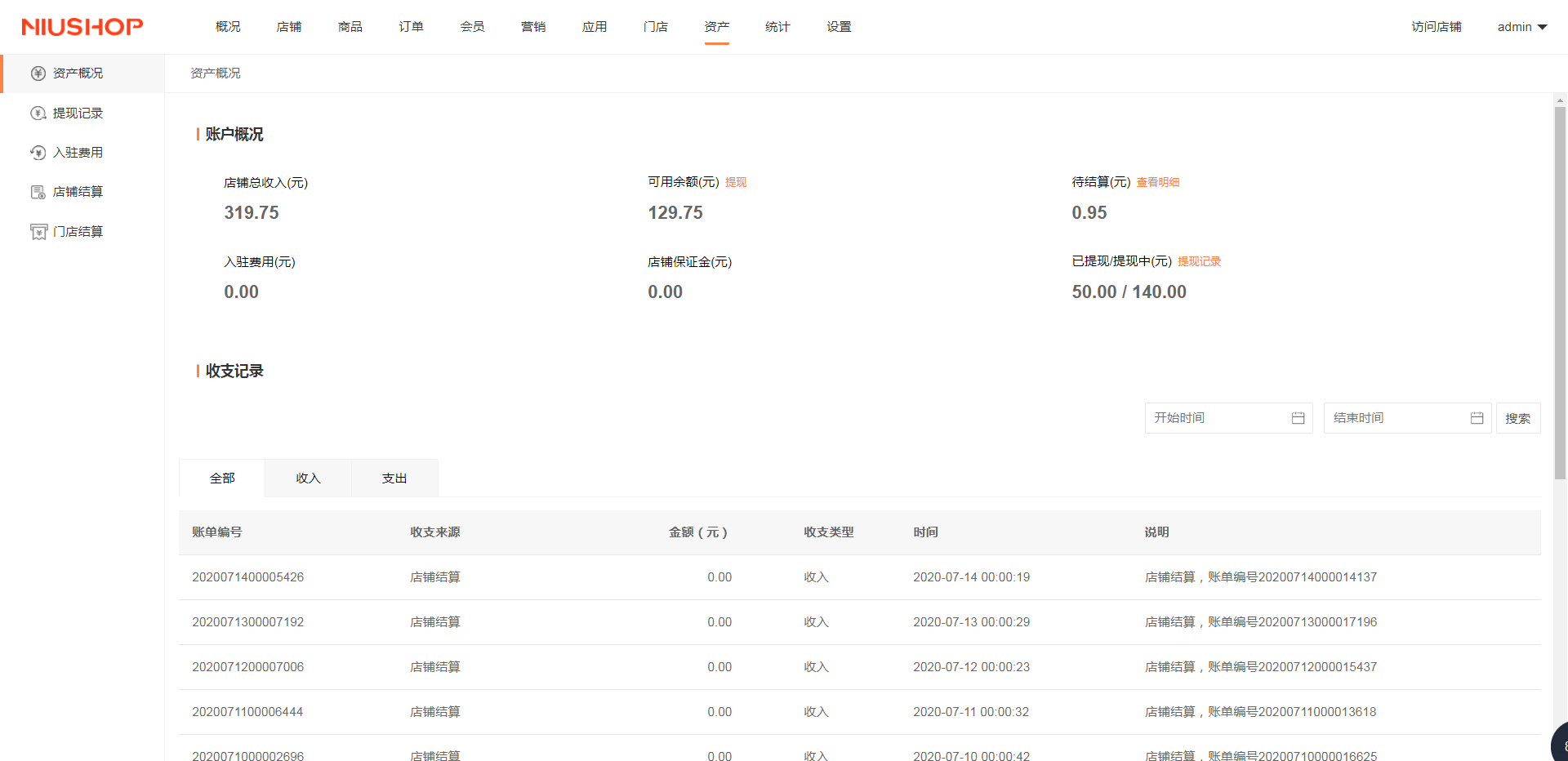Open the 门店 top menu
Viewport: 1568px width, 761px height.
coord(656,27)
